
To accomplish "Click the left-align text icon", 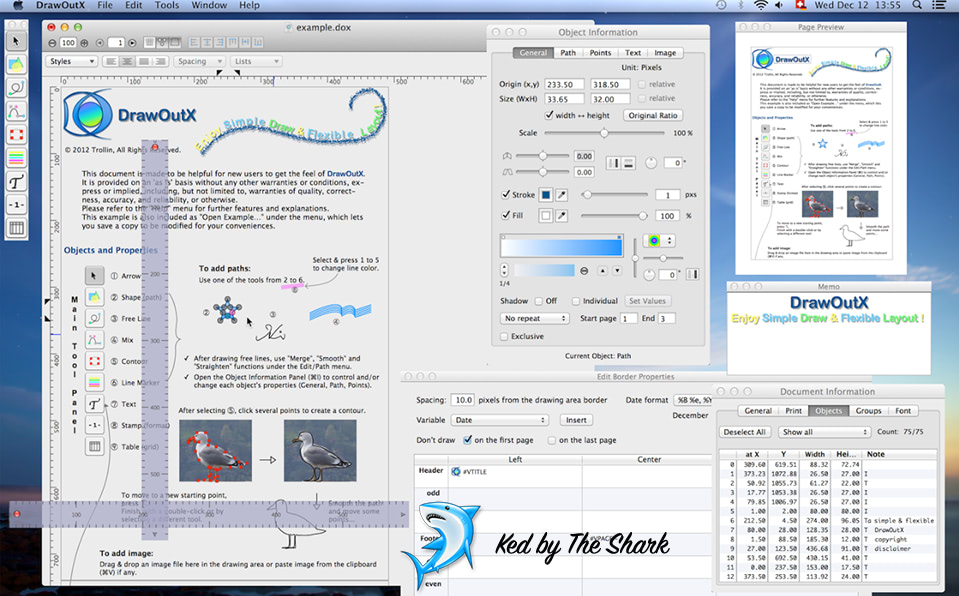I will [x=111, y=61].
